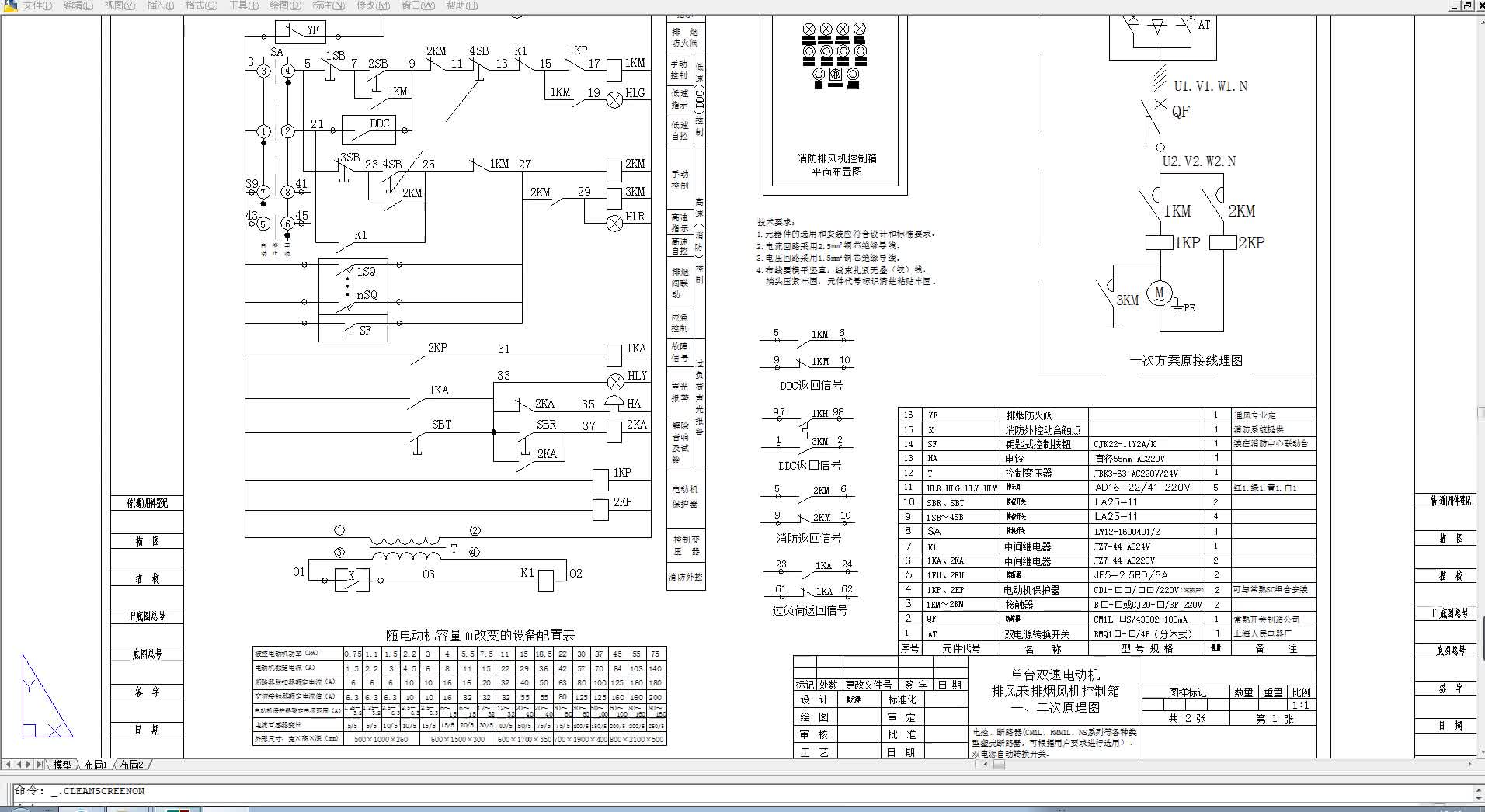Click the transformer T symbol
The image size is (1485, 812).
pos(407,547)
